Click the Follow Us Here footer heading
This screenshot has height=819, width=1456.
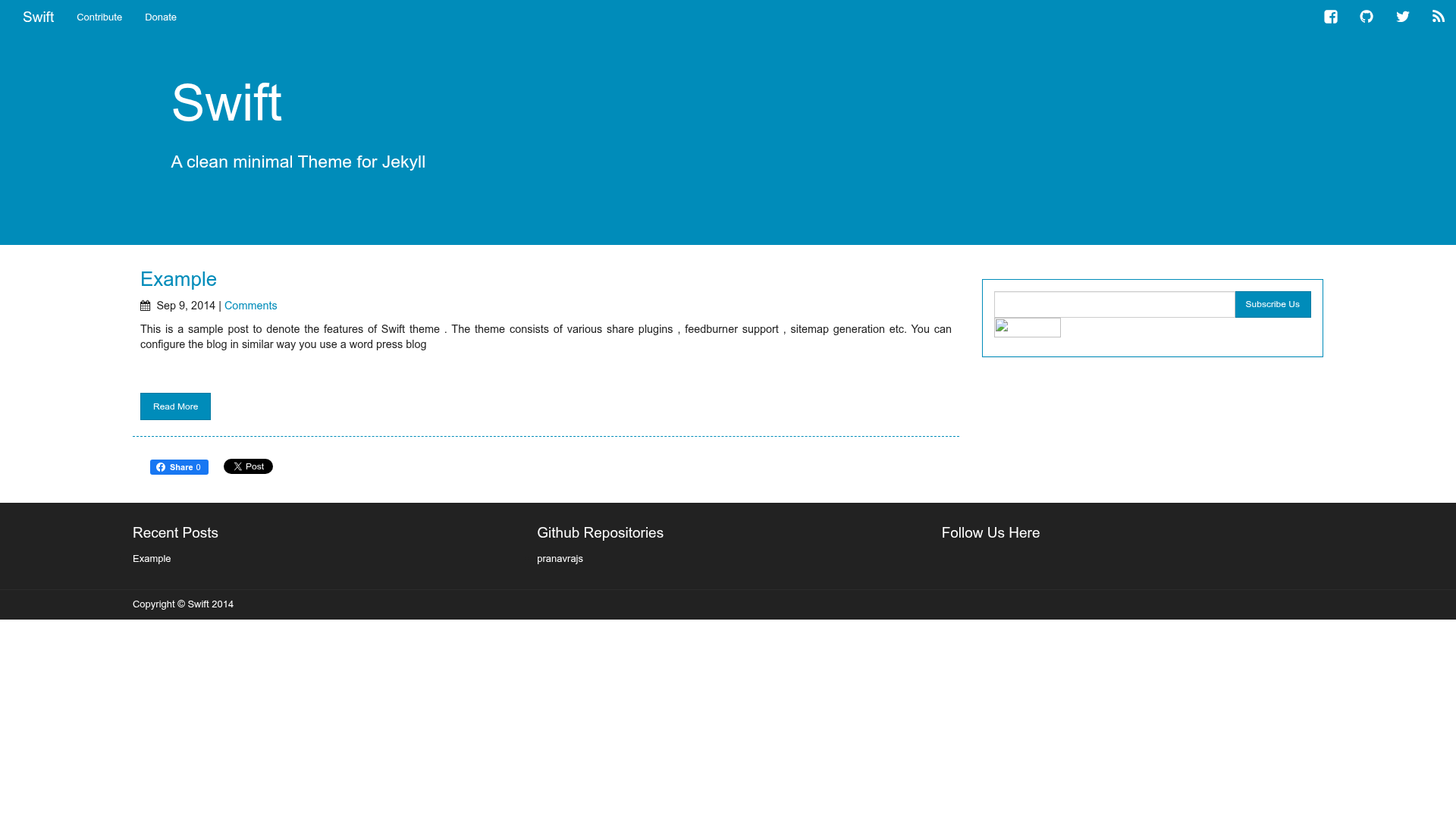990,533
